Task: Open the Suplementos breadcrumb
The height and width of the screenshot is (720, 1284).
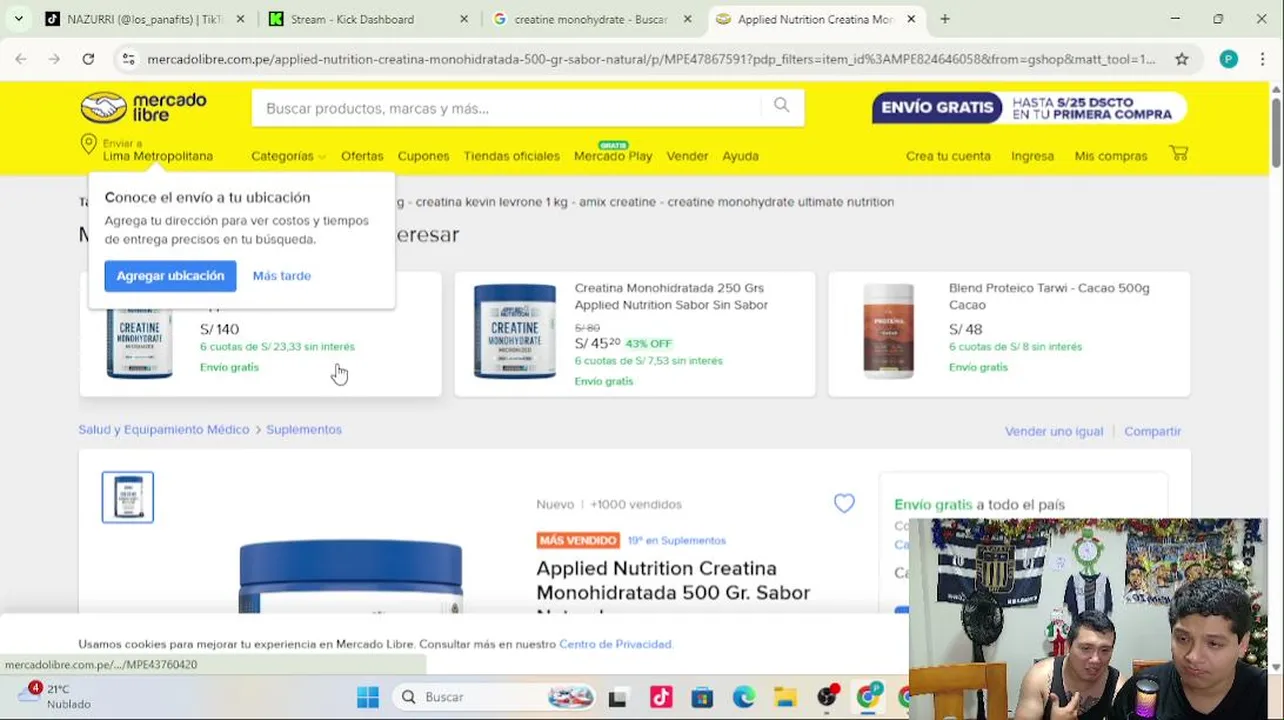Action: tap(304, 429)
